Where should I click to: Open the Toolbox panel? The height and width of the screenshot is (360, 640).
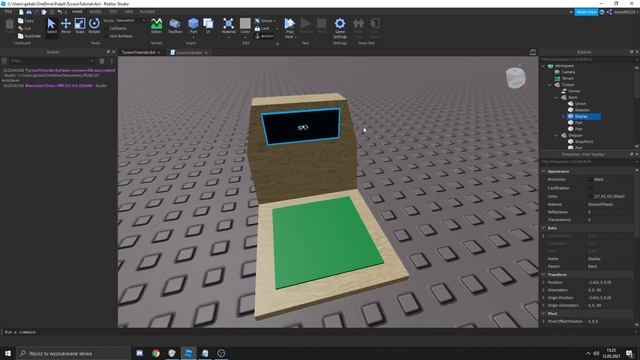click(x=175, y=26)
